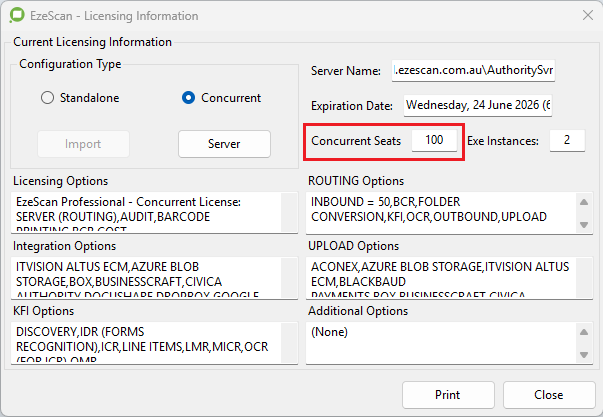Click the 'Exe Instances:' label
Image resolution: width=603 pixels, height=417 pixels.
(503, 141)
